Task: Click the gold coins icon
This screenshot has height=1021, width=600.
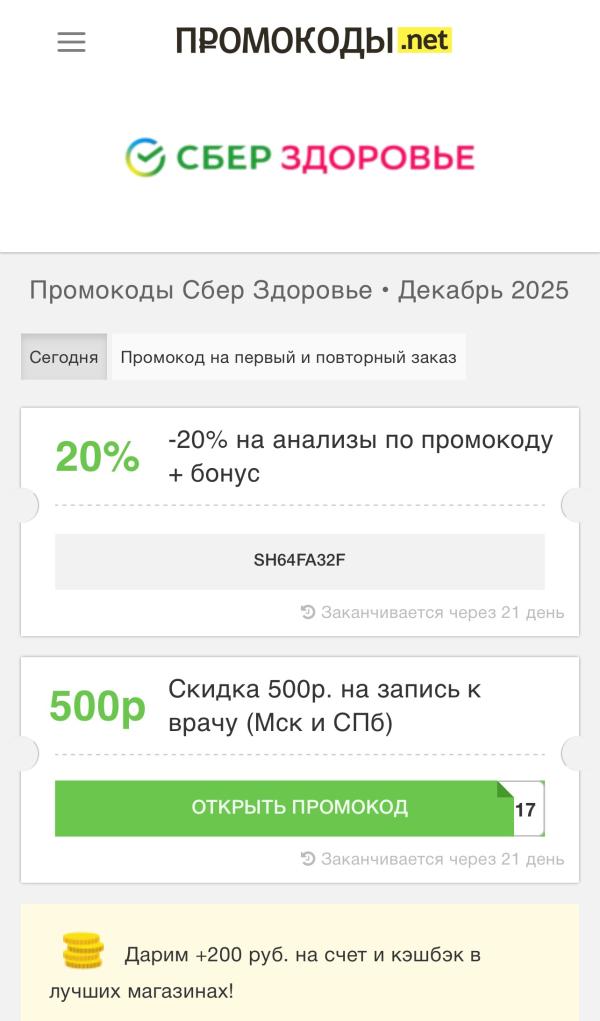Action: pos(83,951)
